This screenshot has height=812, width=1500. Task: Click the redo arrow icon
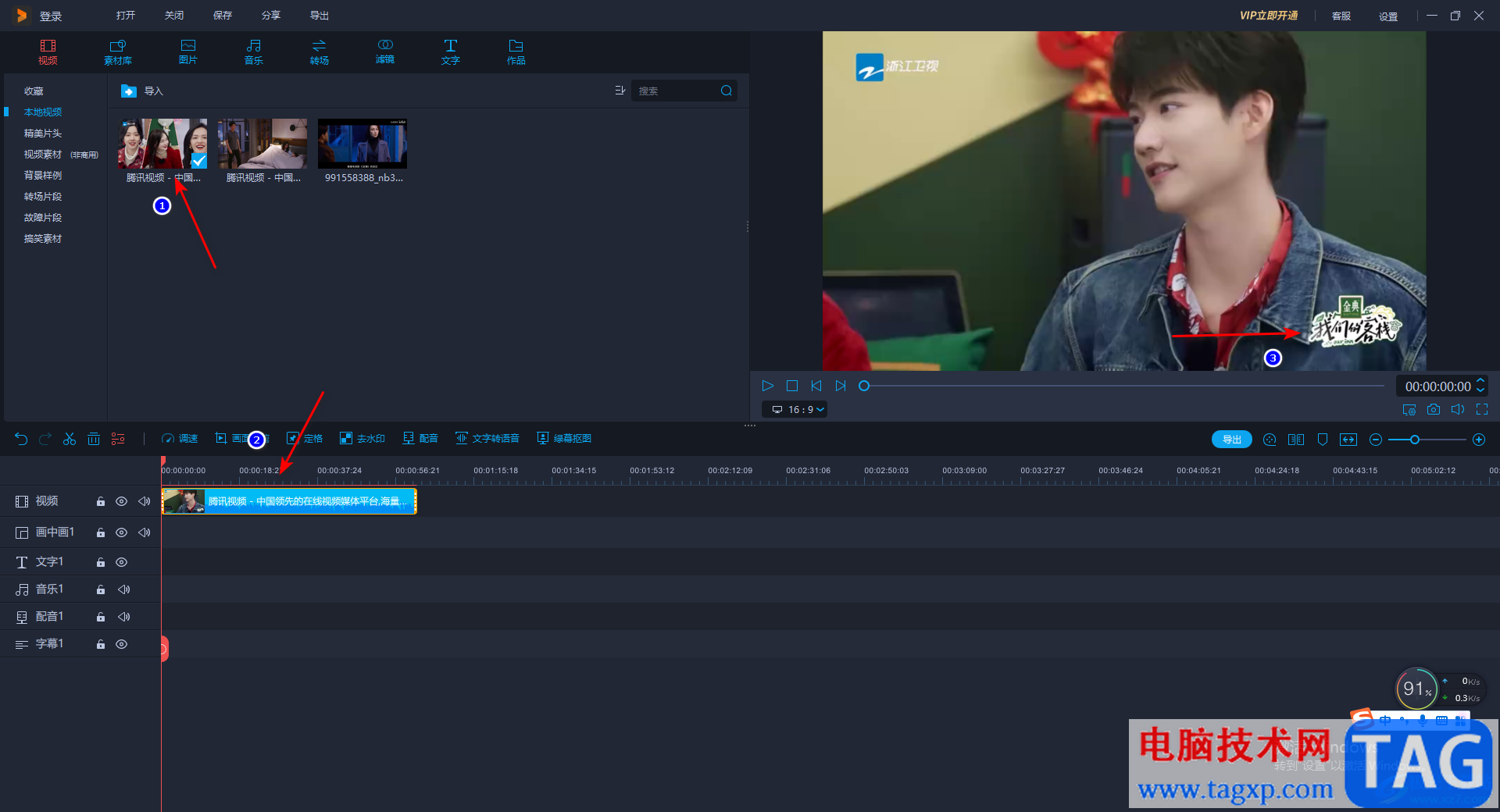(45, 439)
